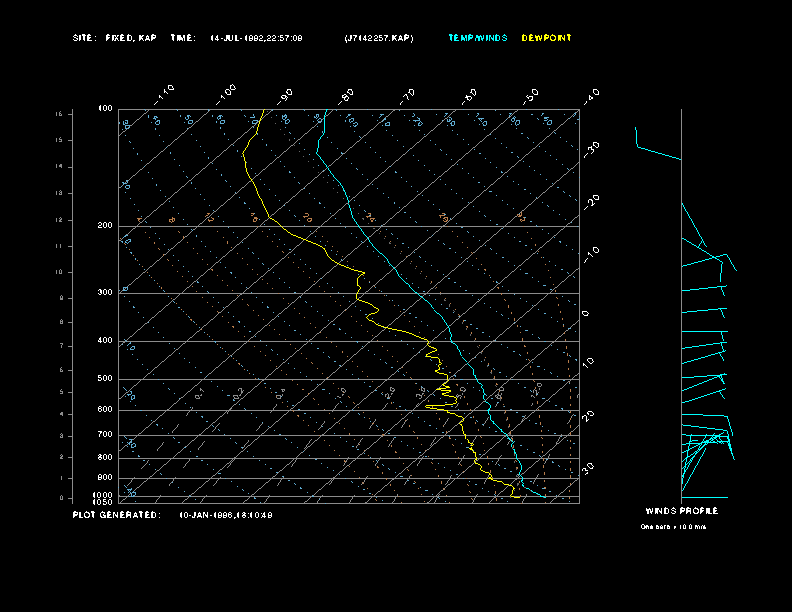This screenshot has height=612, width=792.
Task: Select the "FIXED, KAP" site name text
Action: pyautogui.click(x=131, y=38)
